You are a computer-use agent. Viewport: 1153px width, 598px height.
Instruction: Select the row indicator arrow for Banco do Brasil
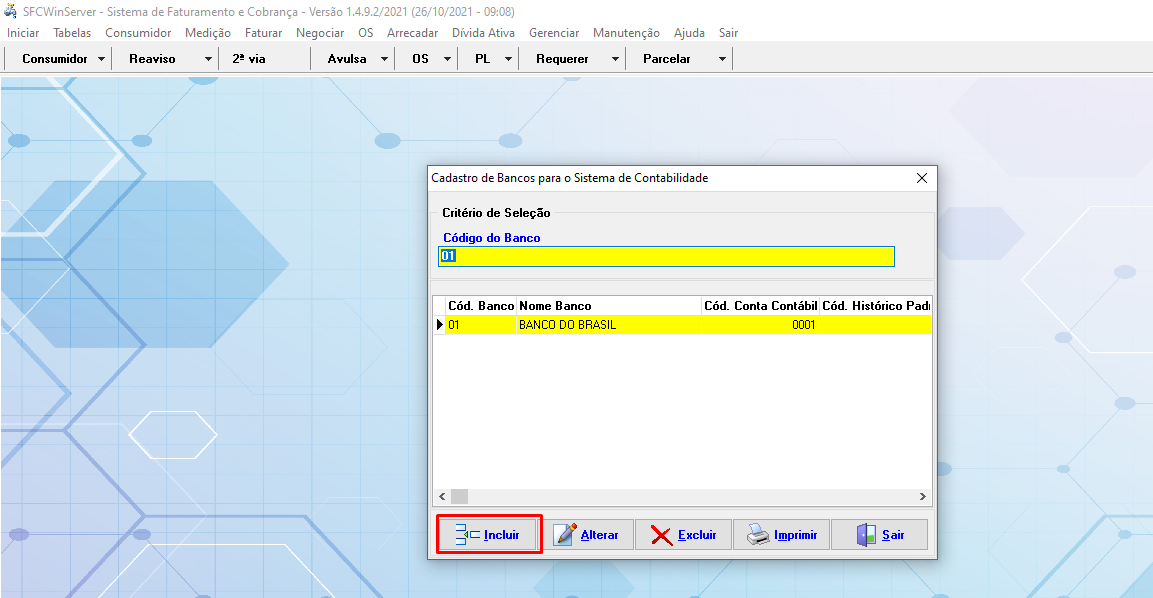[439, 325]
